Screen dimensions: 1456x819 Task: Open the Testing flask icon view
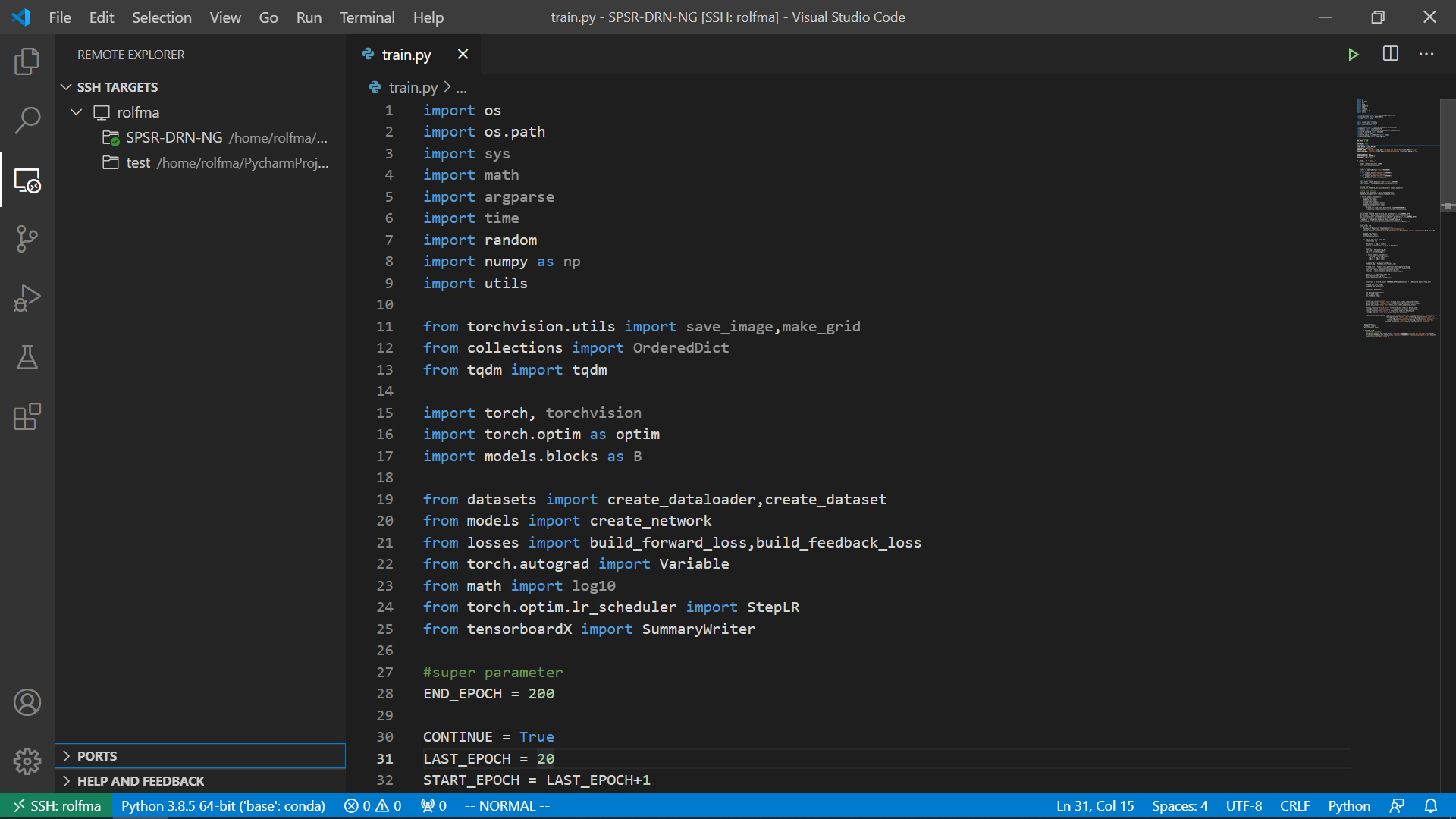pos(27,357)
